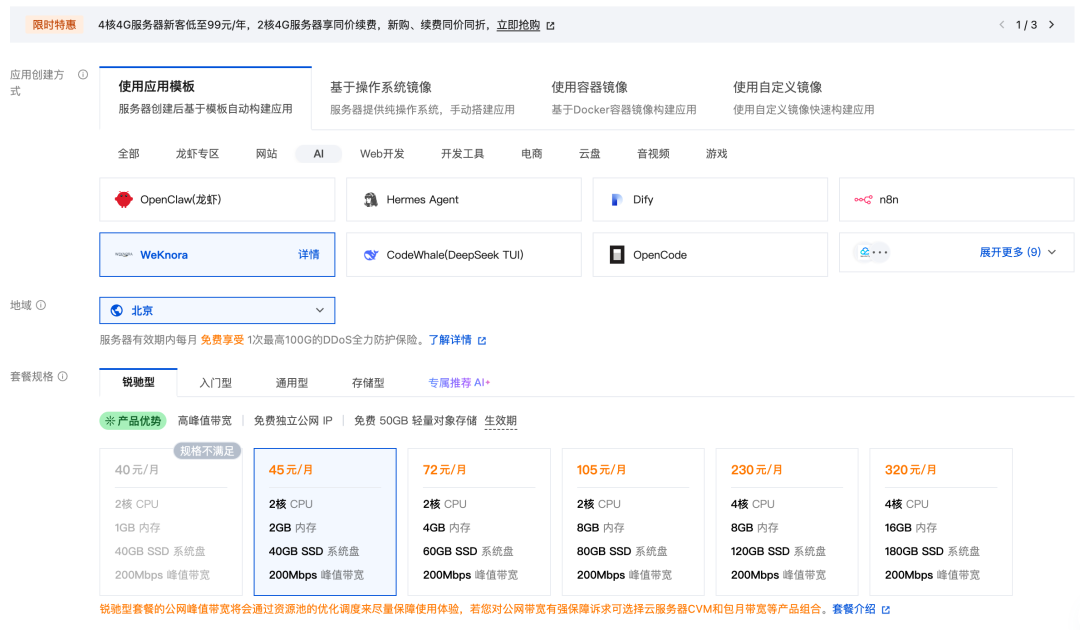Click external link icon after 了解详情
Image resolution: width=1080 pixels, height=630 pixels.
click(x=482, y=340)
